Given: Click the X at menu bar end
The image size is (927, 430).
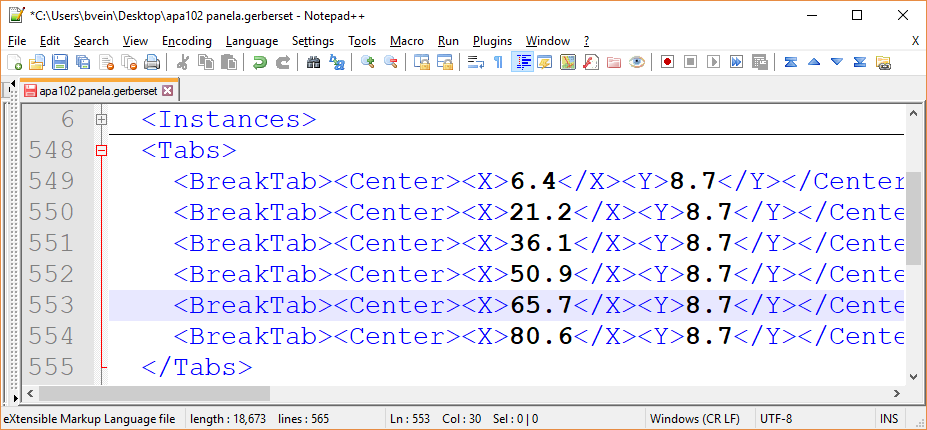Looking at the screenshot, I should coord(915,41).
